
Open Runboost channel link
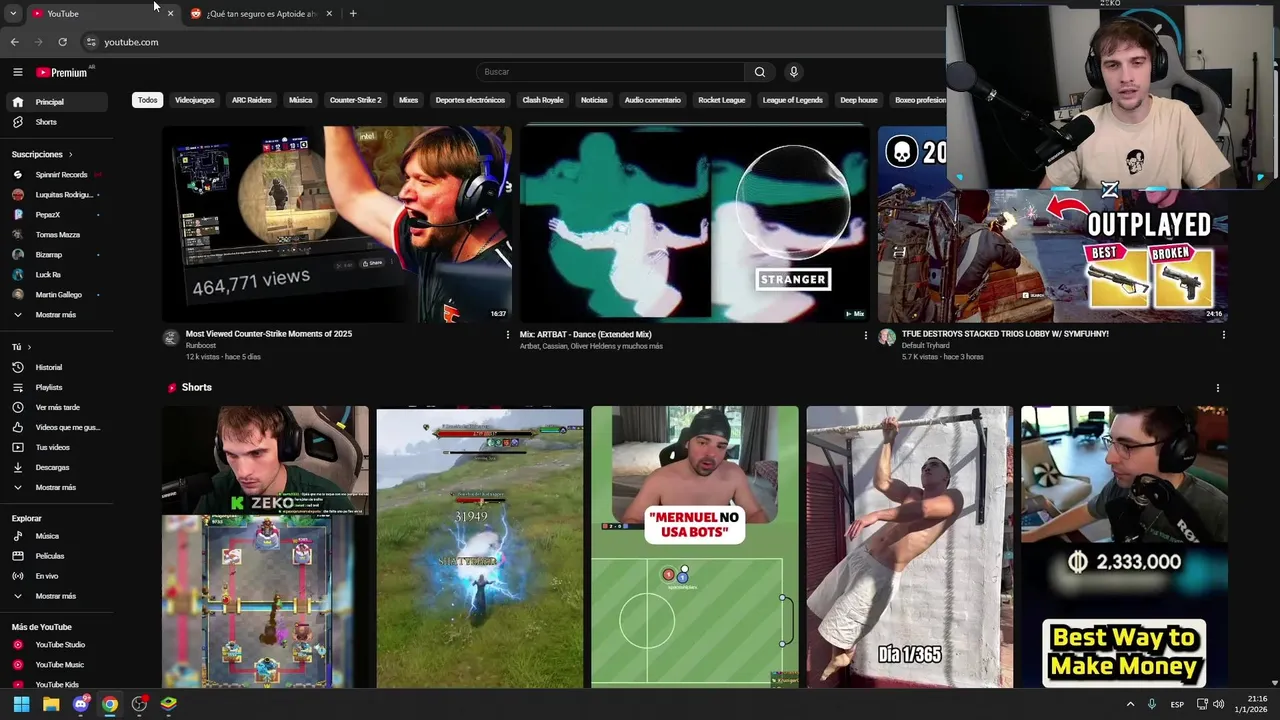click(201, 346)
